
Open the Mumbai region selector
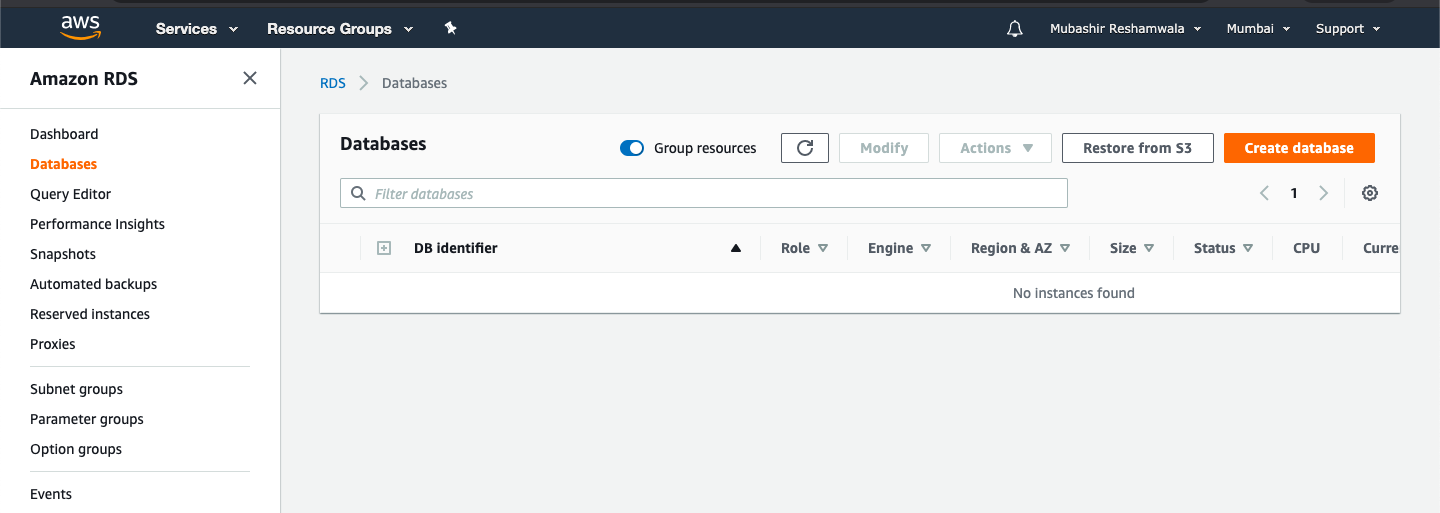[x=1258, y=29]
